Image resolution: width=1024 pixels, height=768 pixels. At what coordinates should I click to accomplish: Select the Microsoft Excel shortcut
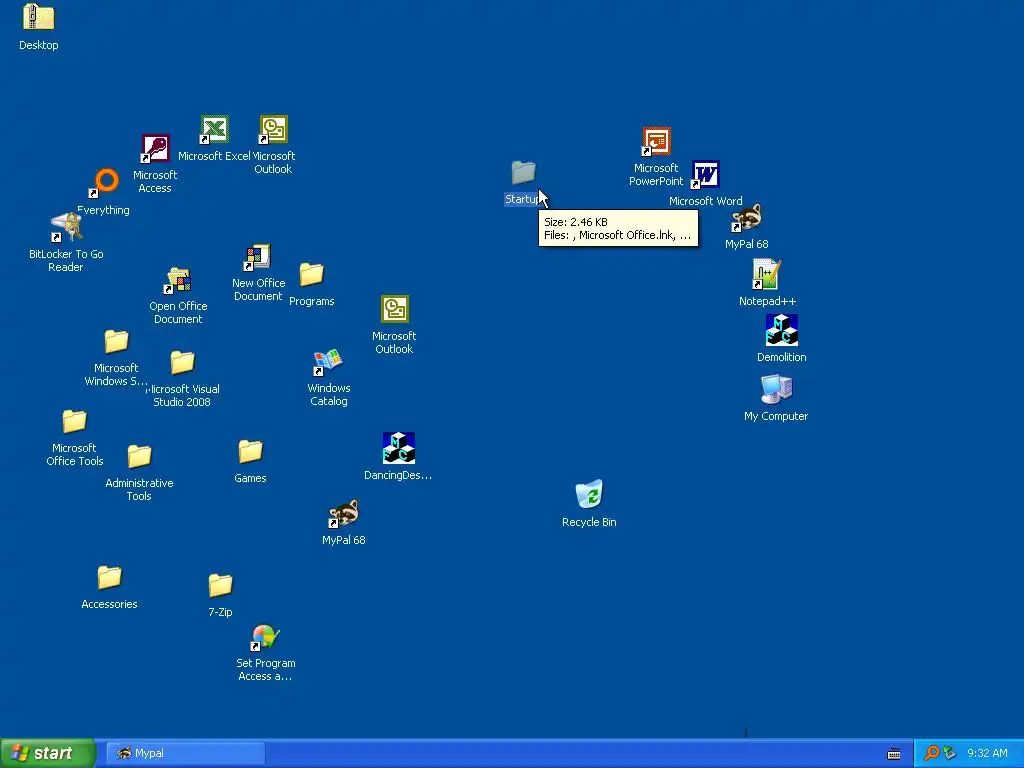214,129
